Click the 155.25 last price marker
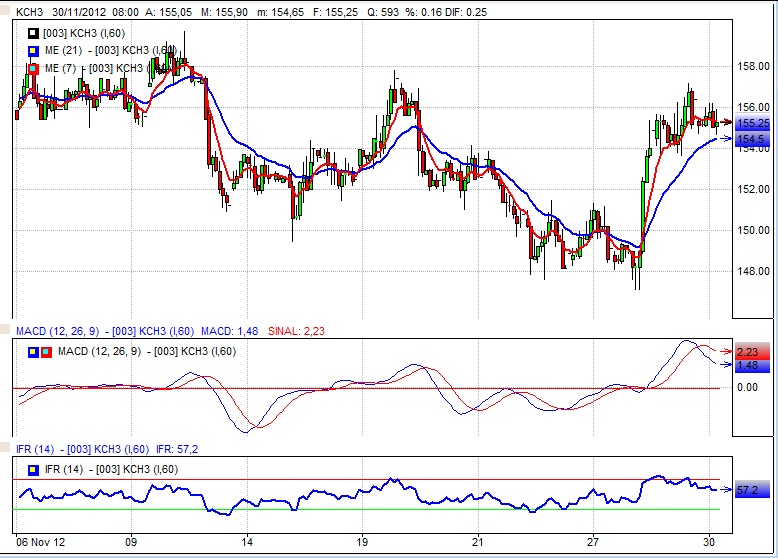The image size is (778, 558). [750, 123]
